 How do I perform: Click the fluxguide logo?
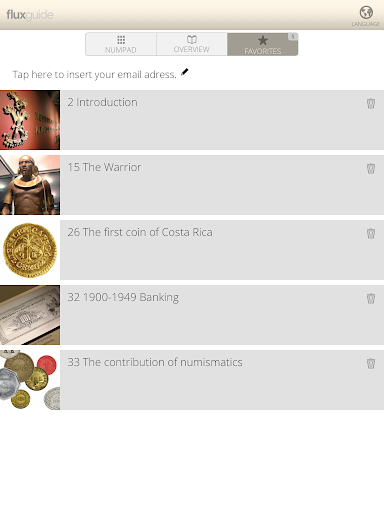[x=30, y=15]
